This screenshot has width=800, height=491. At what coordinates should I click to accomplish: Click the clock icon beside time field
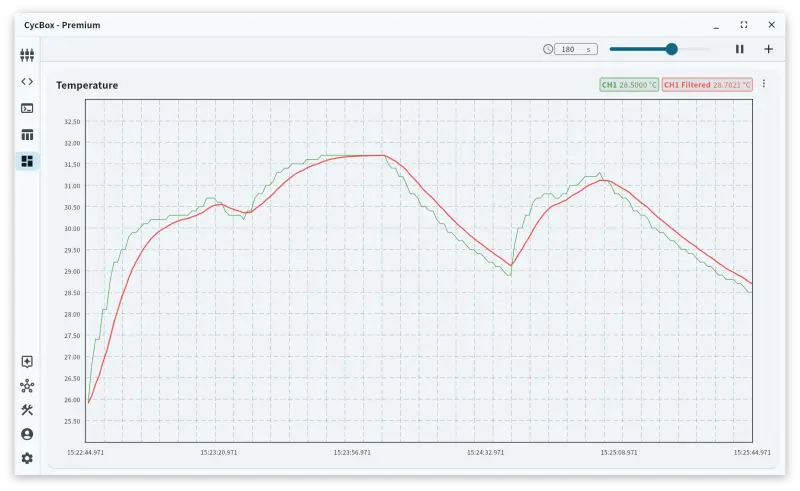tap(548, 49)
